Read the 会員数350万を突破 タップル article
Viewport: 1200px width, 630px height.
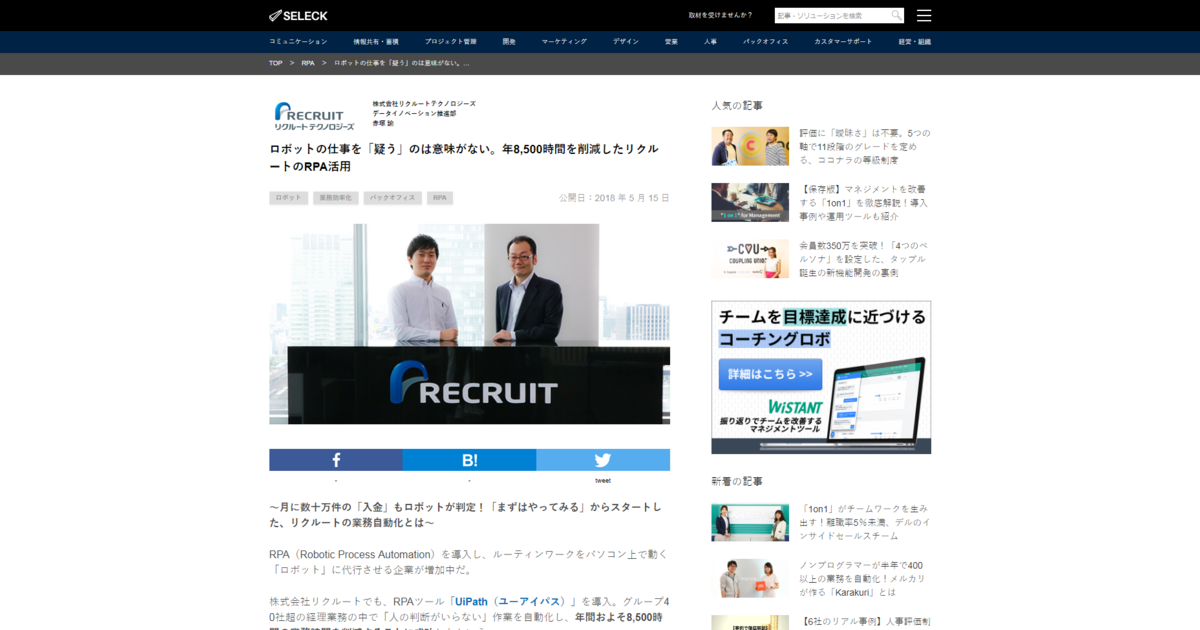pos(865,258)
